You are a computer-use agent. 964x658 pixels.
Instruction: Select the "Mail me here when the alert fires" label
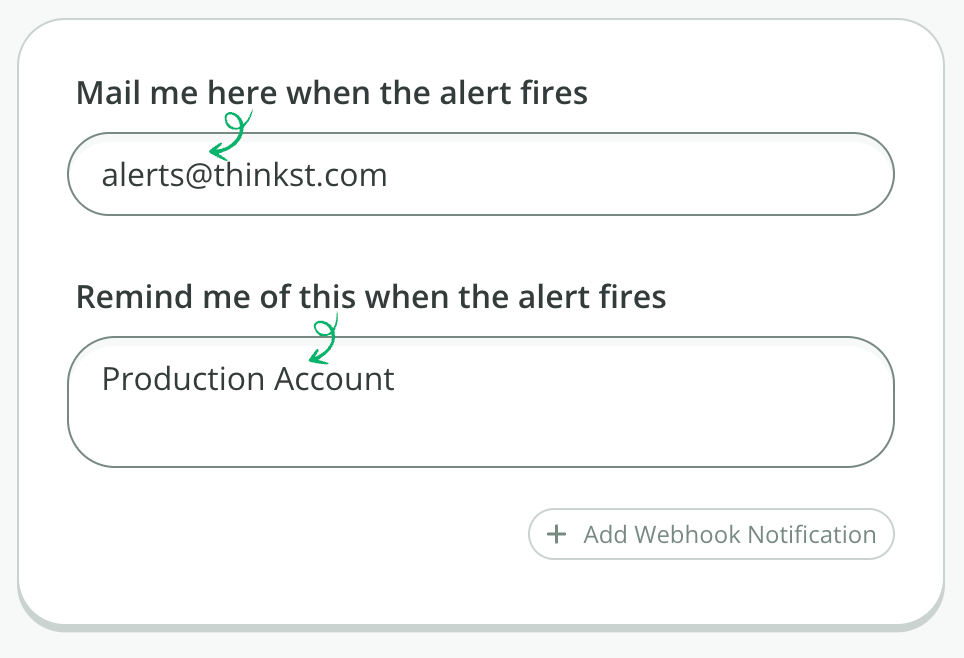pyautogui.click(x=331, y=93)
